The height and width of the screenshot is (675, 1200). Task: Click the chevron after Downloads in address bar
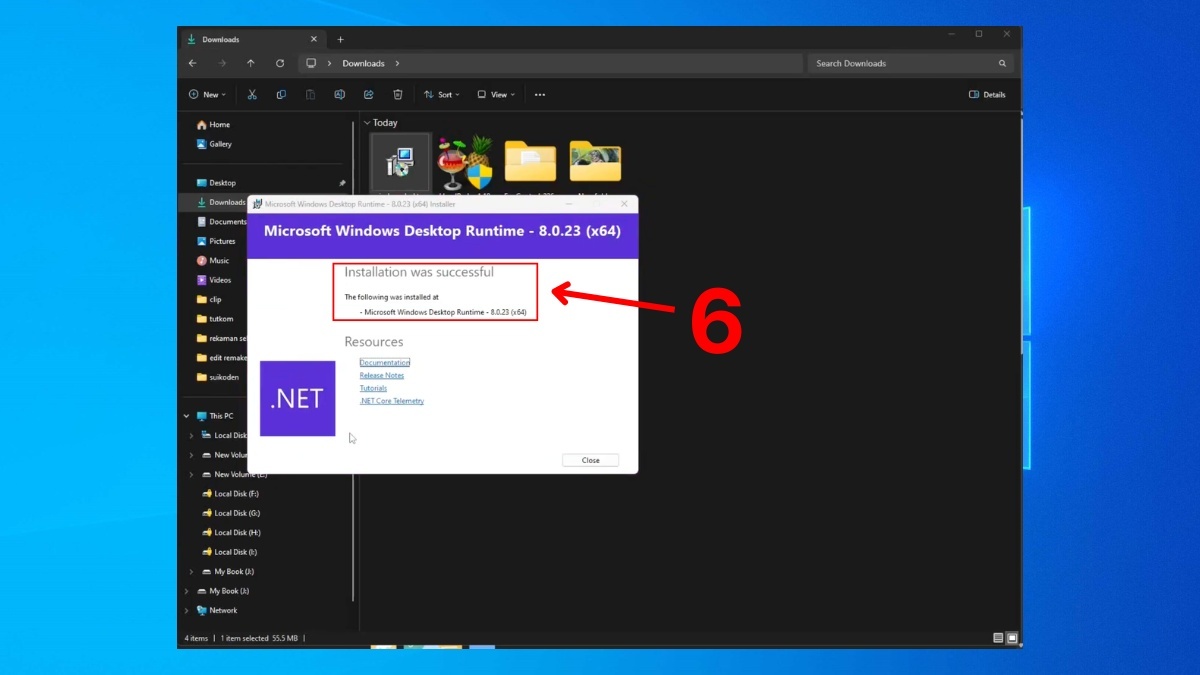click(397, 63)
